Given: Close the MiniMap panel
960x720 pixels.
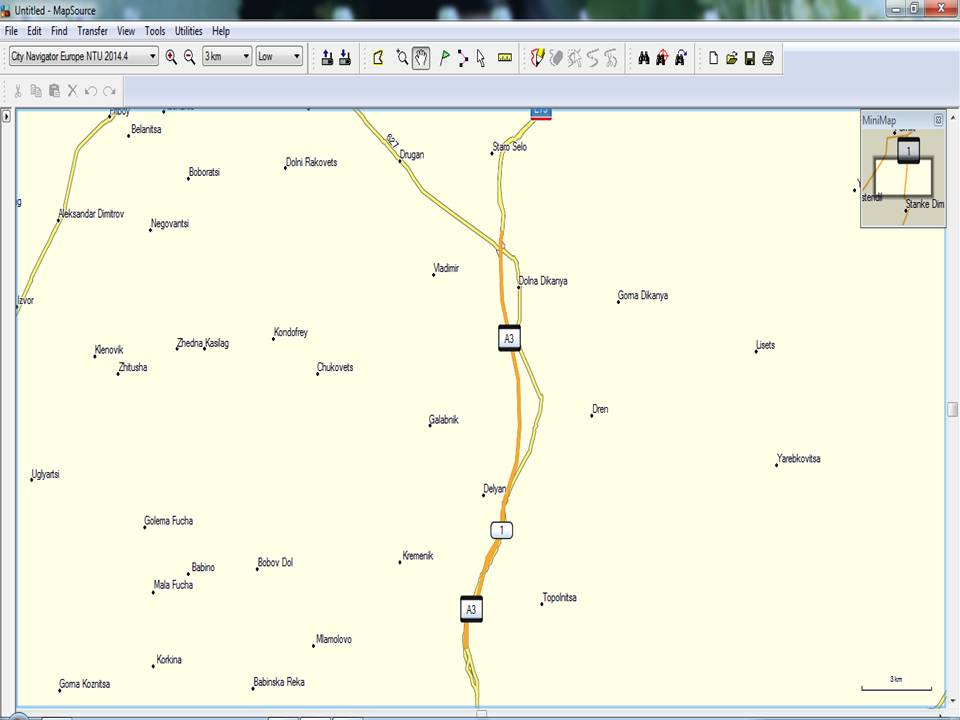Looking at the screenshot, I should [x=938, y=120].
